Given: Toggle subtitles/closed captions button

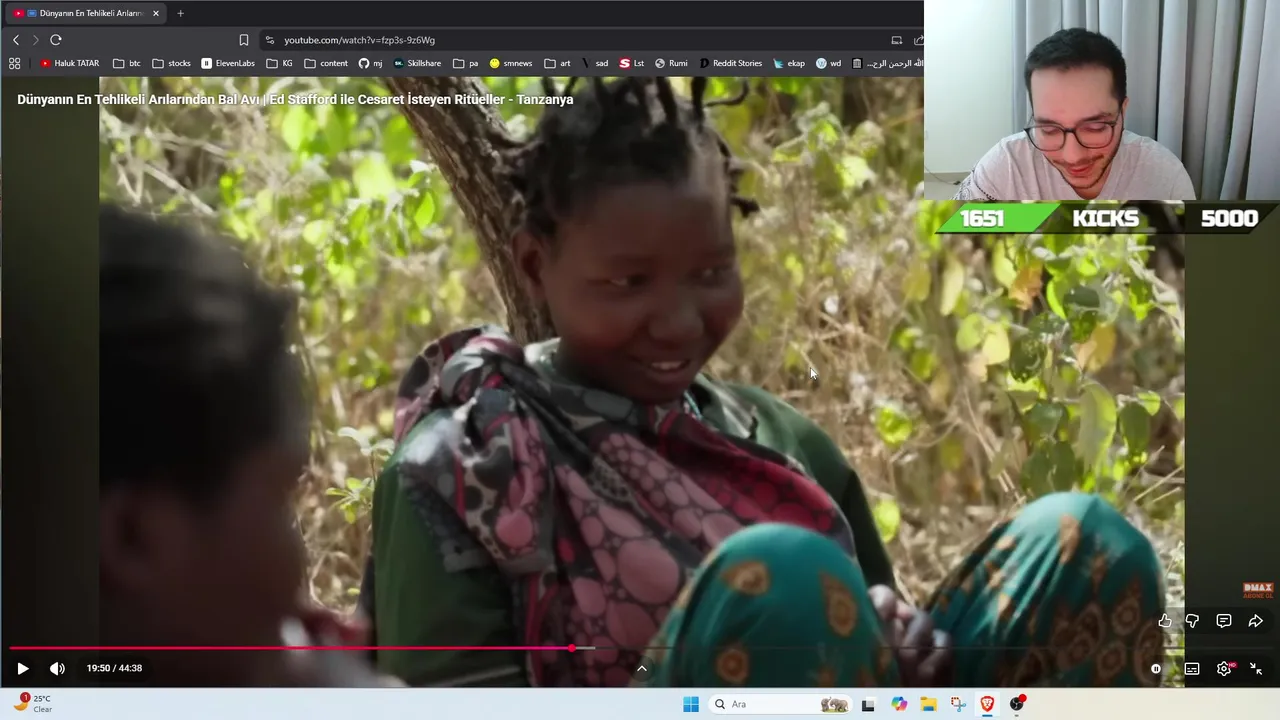Looking at the screenshot, I should tap(1192, 669).
